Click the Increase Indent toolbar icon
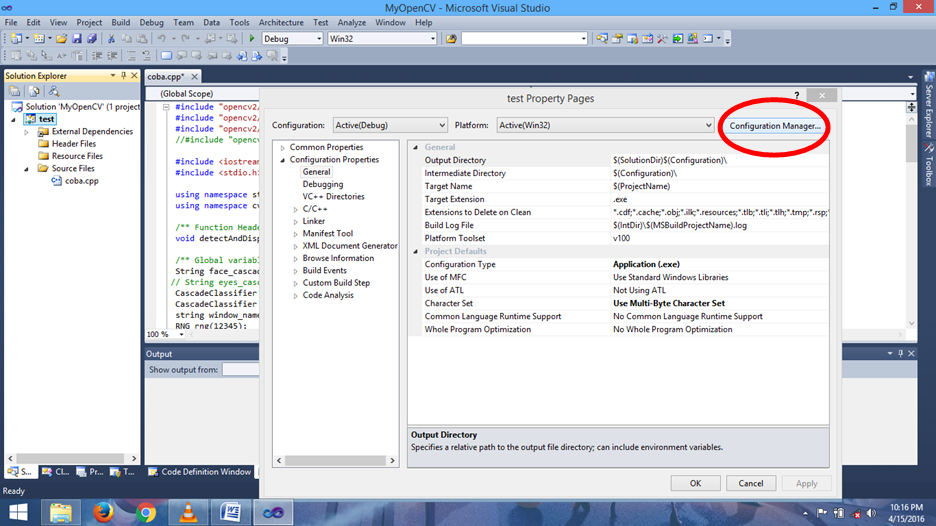 click(112, 56)
